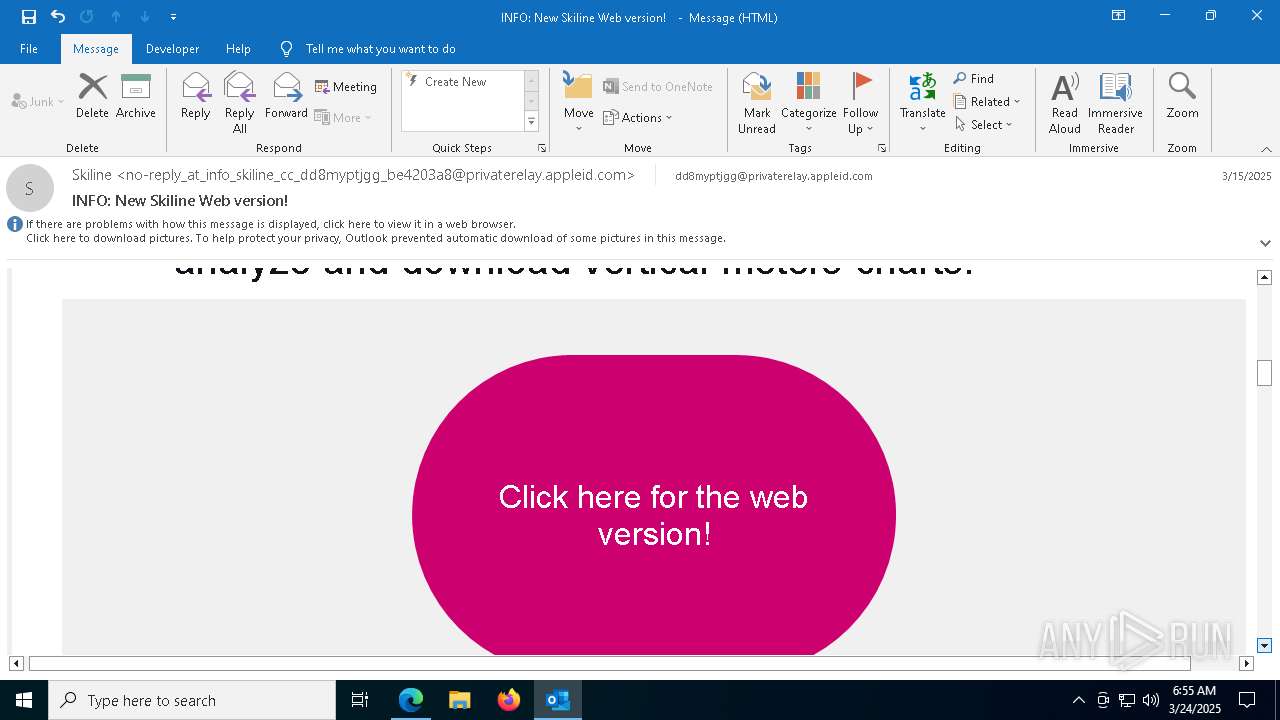Forward this message
This screenshot has height=720, width=1280.
(x=286, y=96)
